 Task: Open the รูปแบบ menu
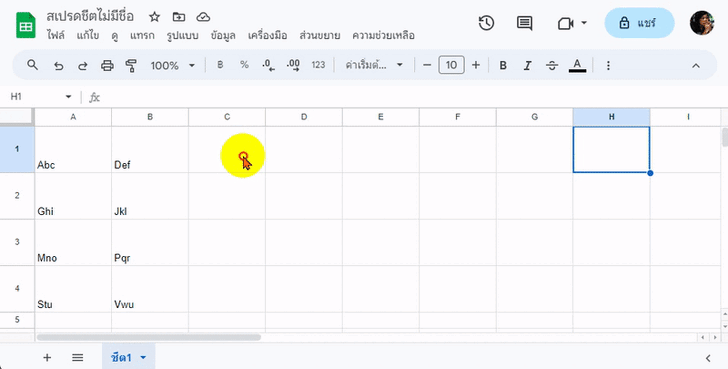click(x=182, y=35)
